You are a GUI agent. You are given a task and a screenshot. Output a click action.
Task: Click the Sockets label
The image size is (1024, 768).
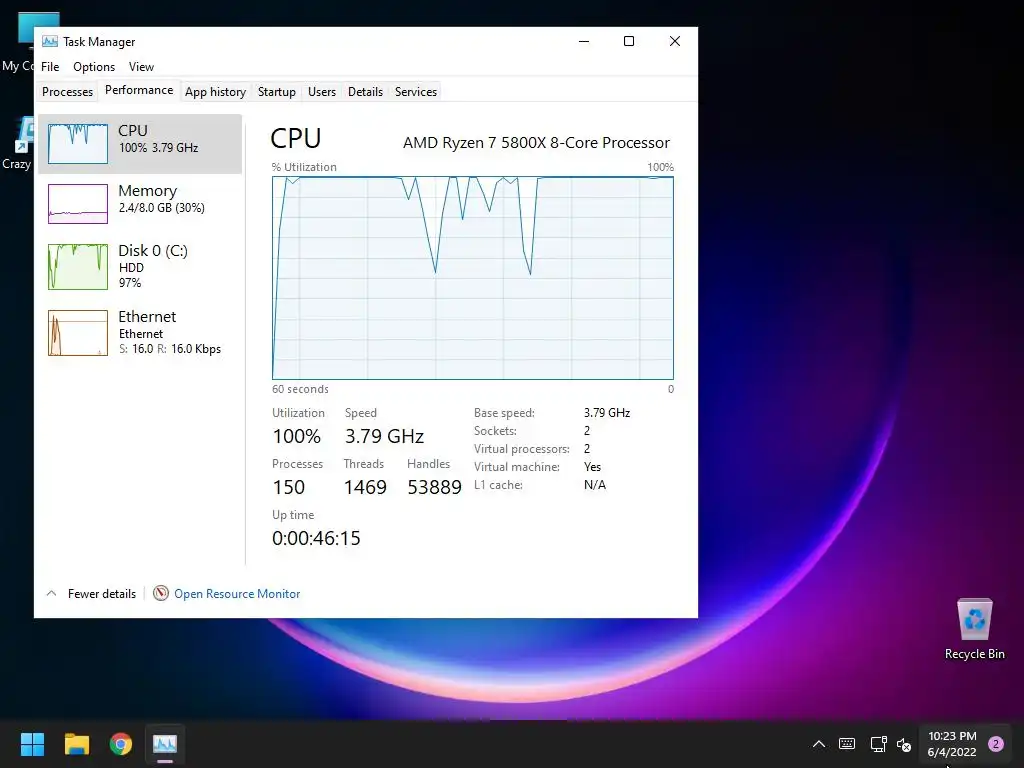tap(495, 431)
